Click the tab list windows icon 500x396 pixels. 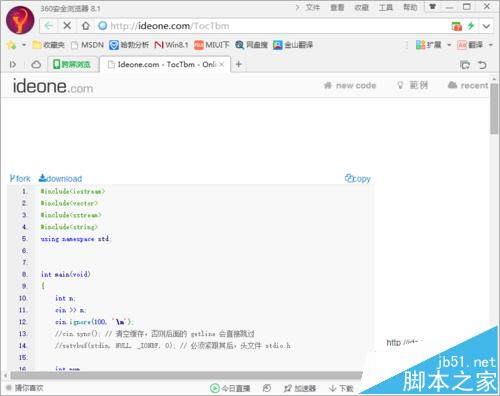pyautogui.click(x=465, y=65)
